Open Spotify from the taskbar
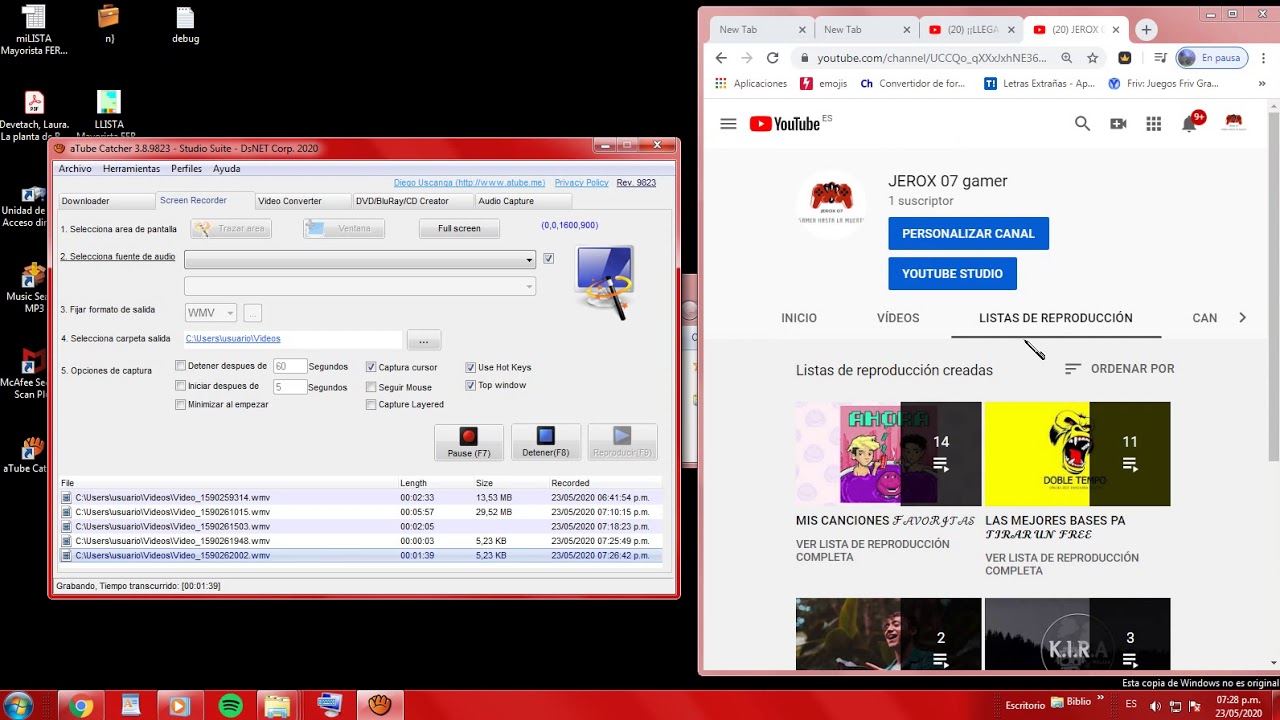Screen dimensions: 1280x720 230,706
